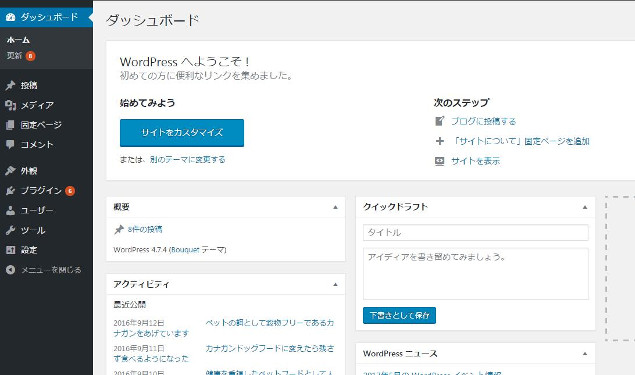
Task: Click the plus icon beside 固定ページを追加
Action: pyautogui.click(x=439, y=141)
